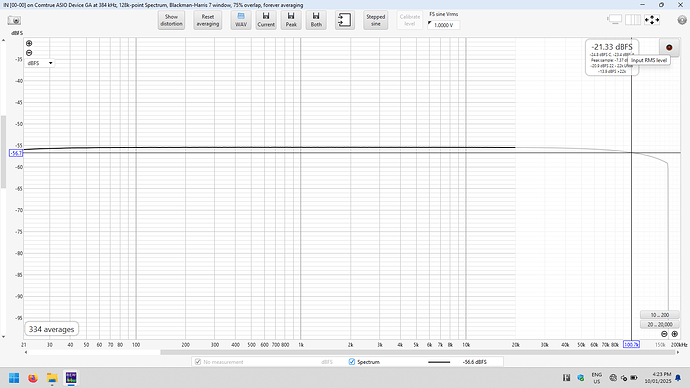
Task: Open the settings gear at top right
Action: (x=682, y=20)
